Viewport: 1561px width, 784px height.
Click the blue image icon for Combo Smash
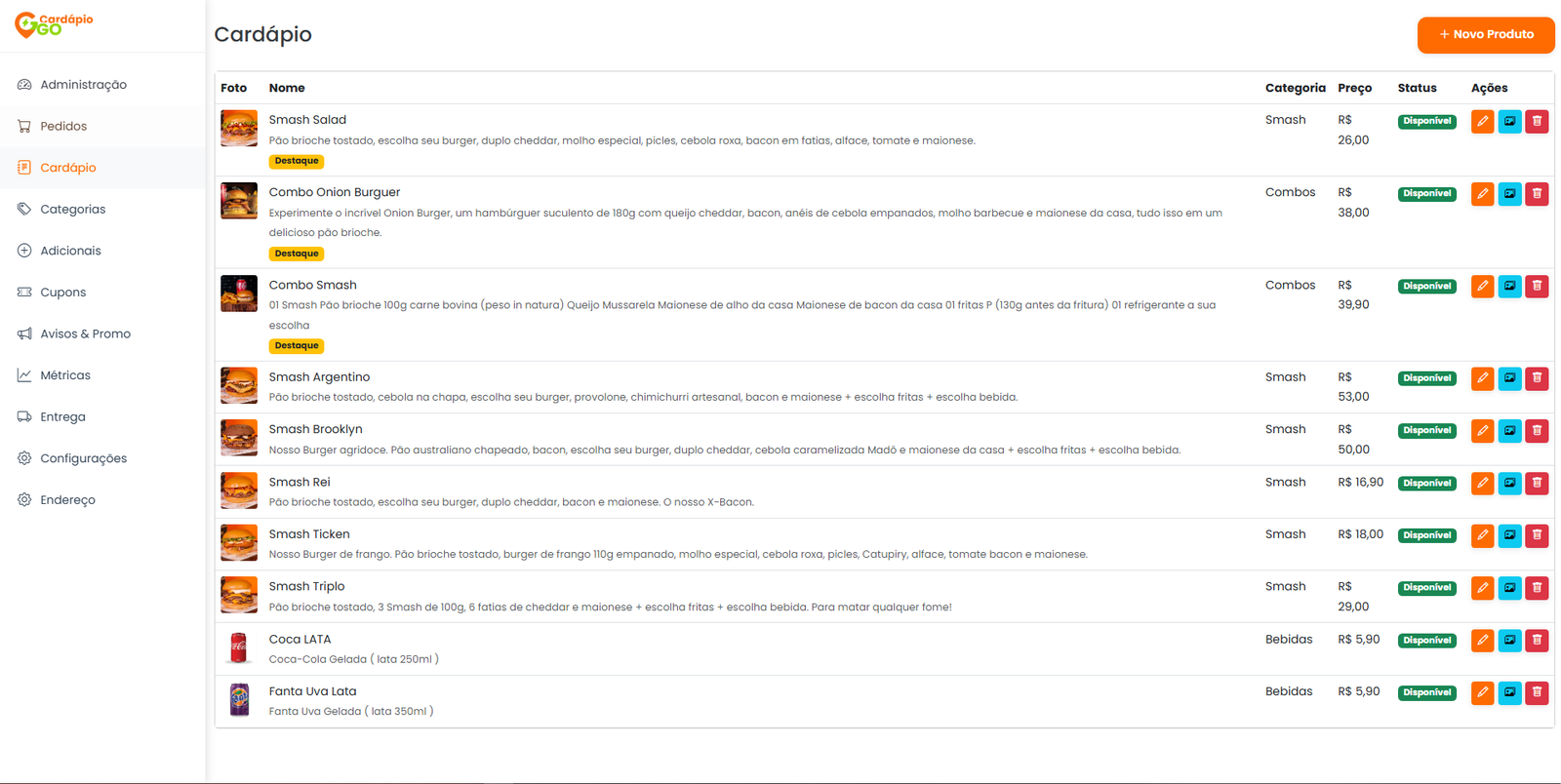(1509, 286)
